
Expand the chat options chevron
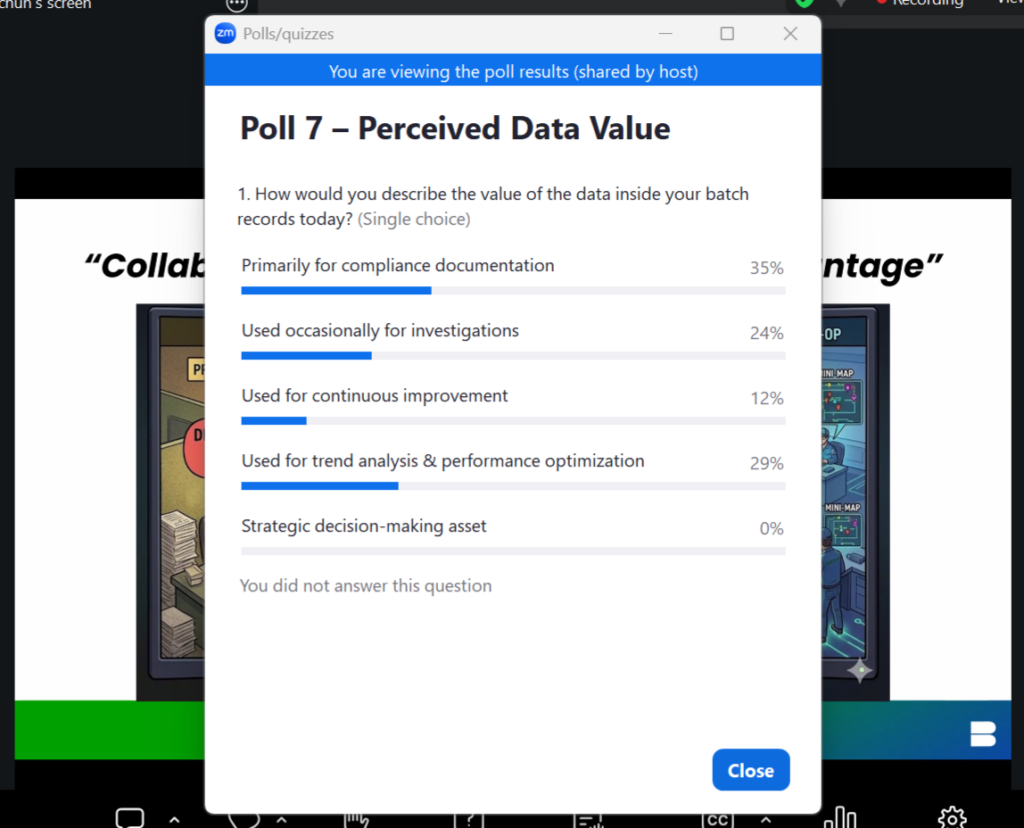tap(174, 820)
